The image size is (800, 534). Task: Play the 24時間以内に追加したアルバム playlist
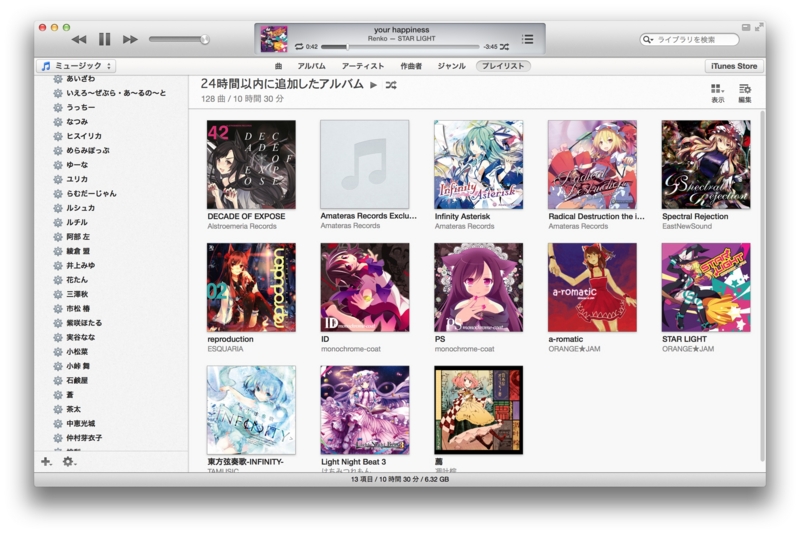(373, 85)
